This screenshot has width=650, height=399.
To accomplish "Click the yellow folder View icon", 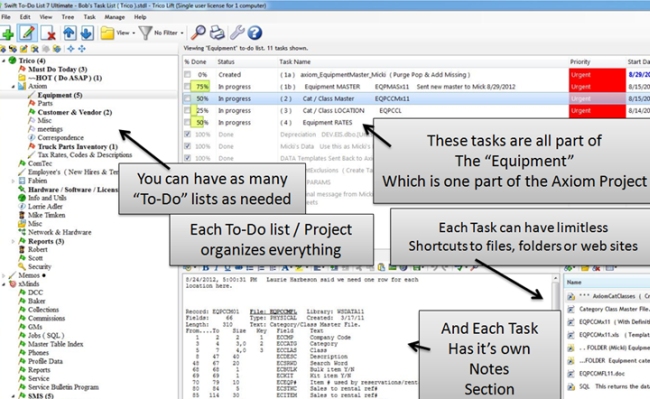I will click(x=107, y=33).
